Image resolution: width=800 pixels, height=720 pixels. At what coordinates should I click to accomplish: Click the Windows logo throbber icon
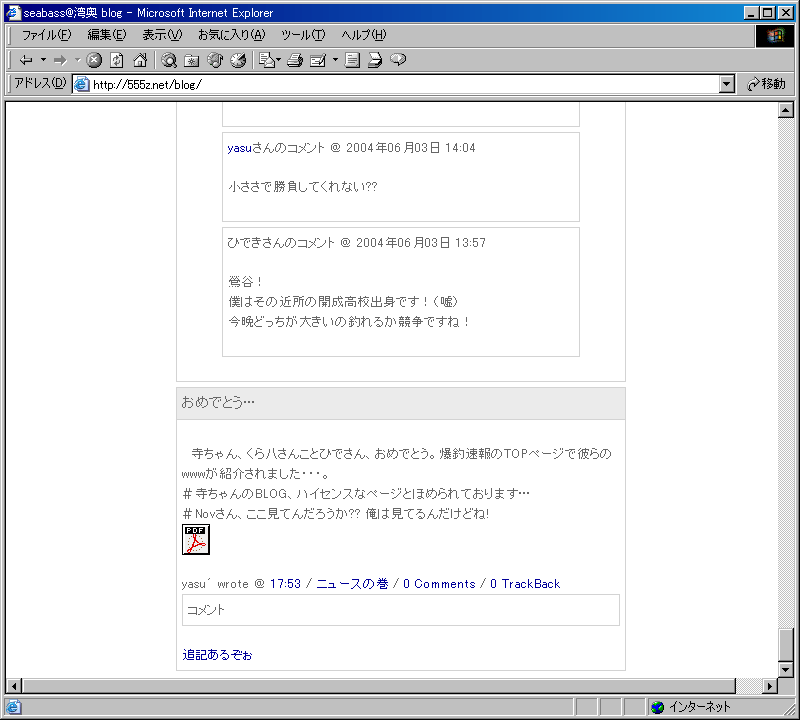pos(774,36)
